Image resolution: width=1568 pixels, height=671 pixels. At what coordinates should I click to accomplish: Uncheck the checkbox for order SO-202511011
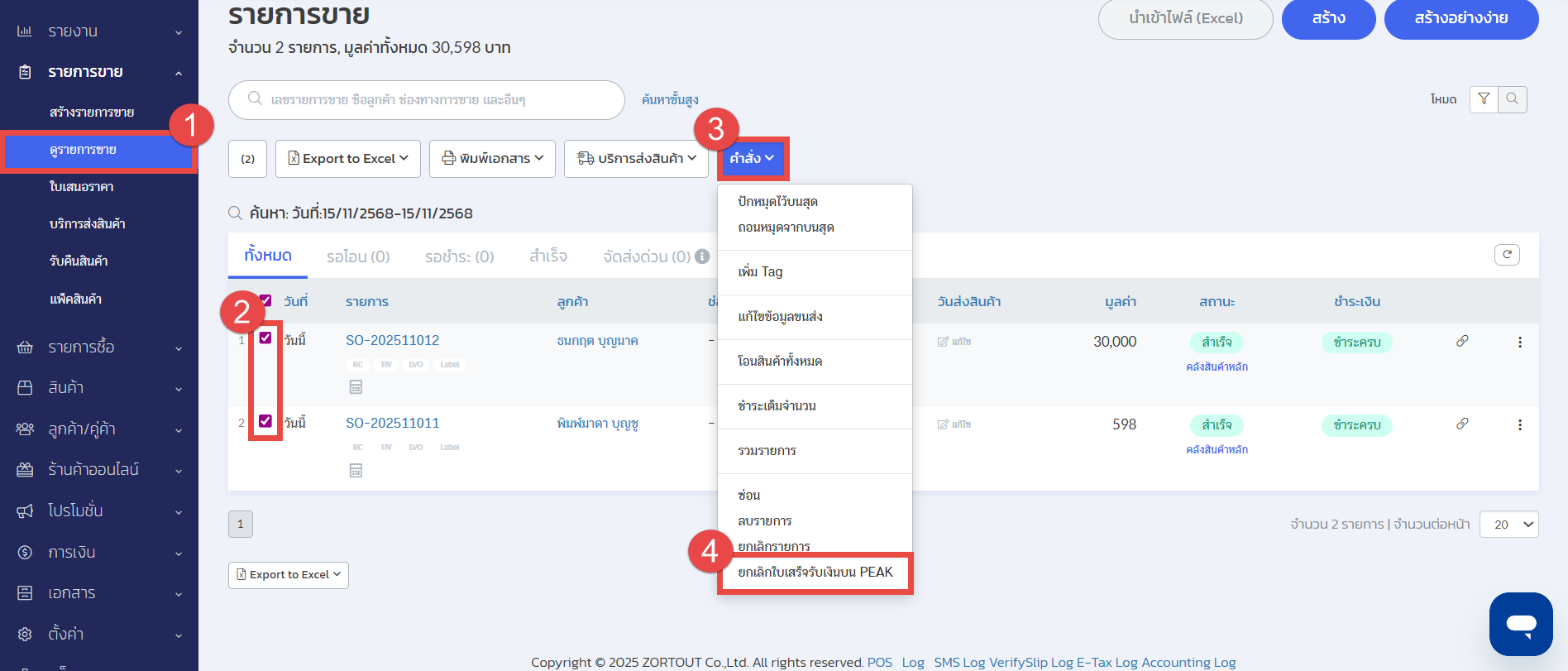265,421
